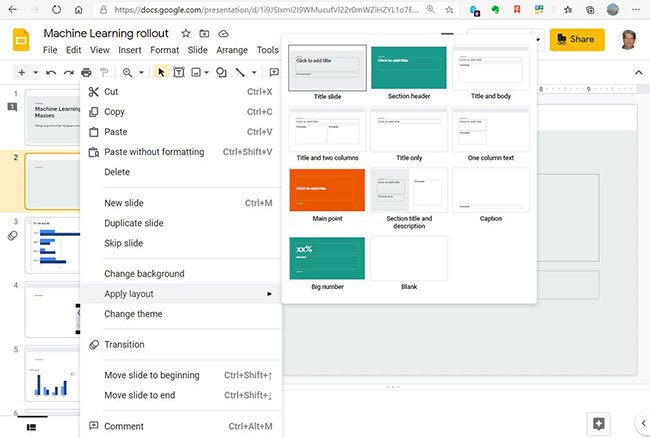Click the paint format icon

[104, 73]
